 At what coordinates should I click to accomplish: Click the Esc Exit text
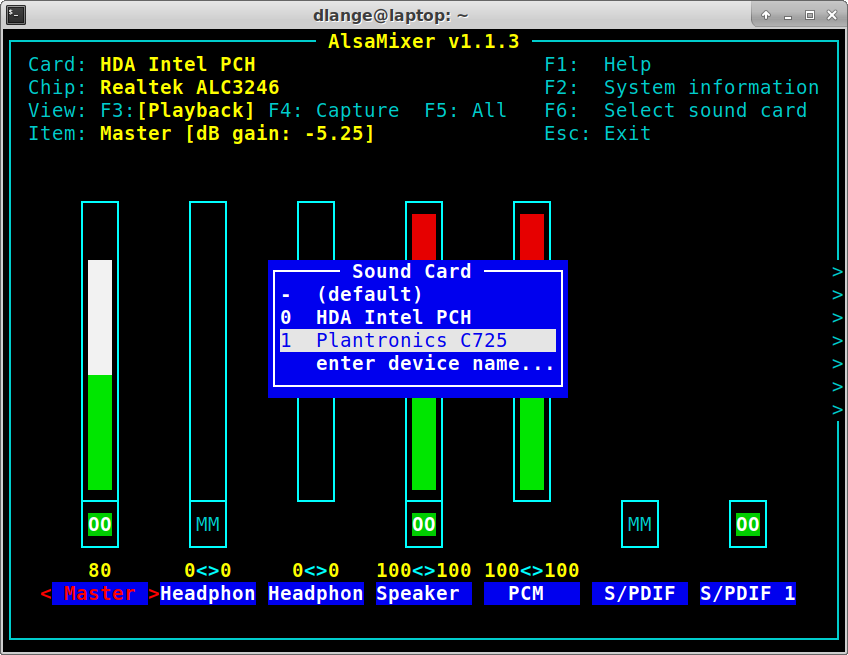(598, 133)
